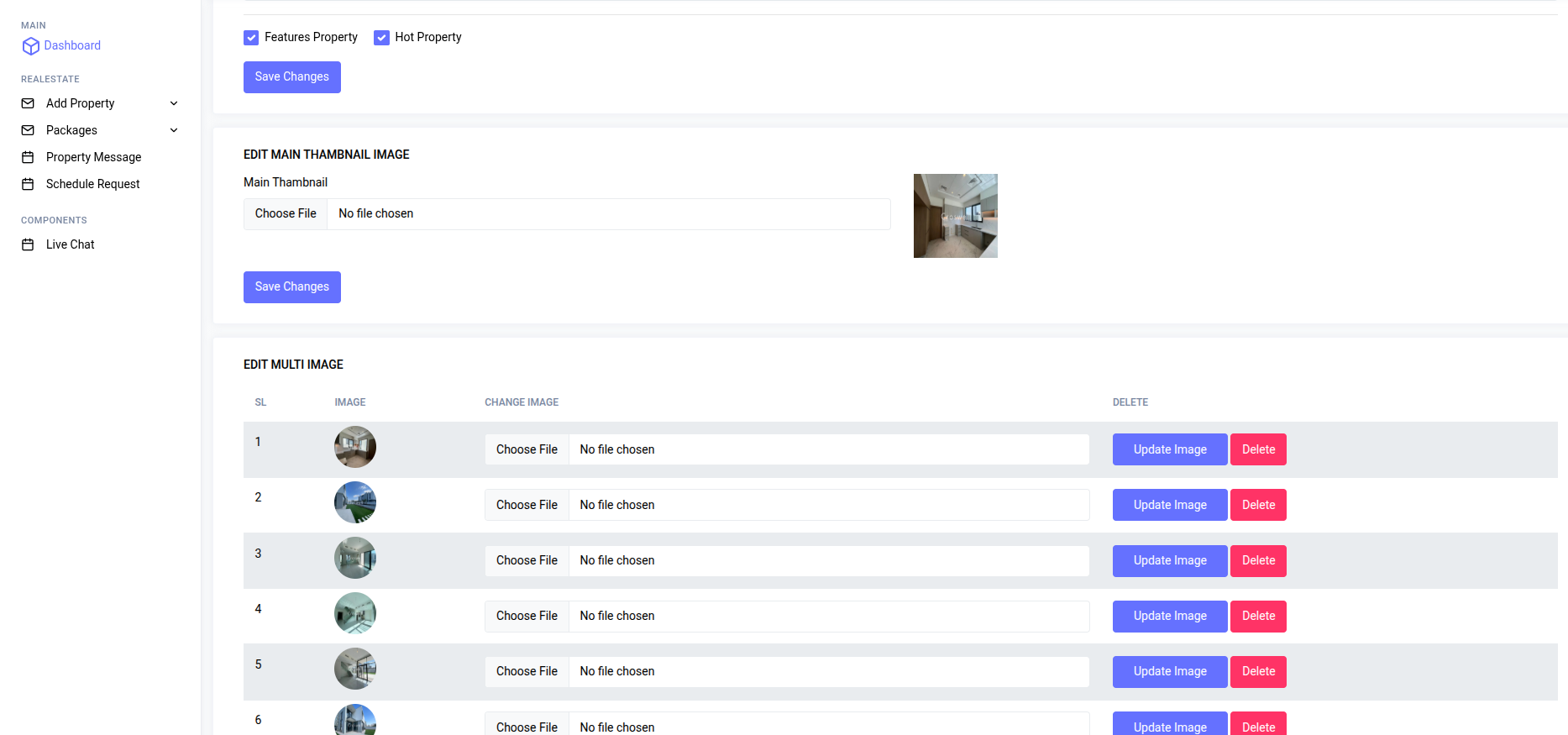Choose File in row 2
The width and height of the screenshot is (1568, 735).
[x=527, y=505]
